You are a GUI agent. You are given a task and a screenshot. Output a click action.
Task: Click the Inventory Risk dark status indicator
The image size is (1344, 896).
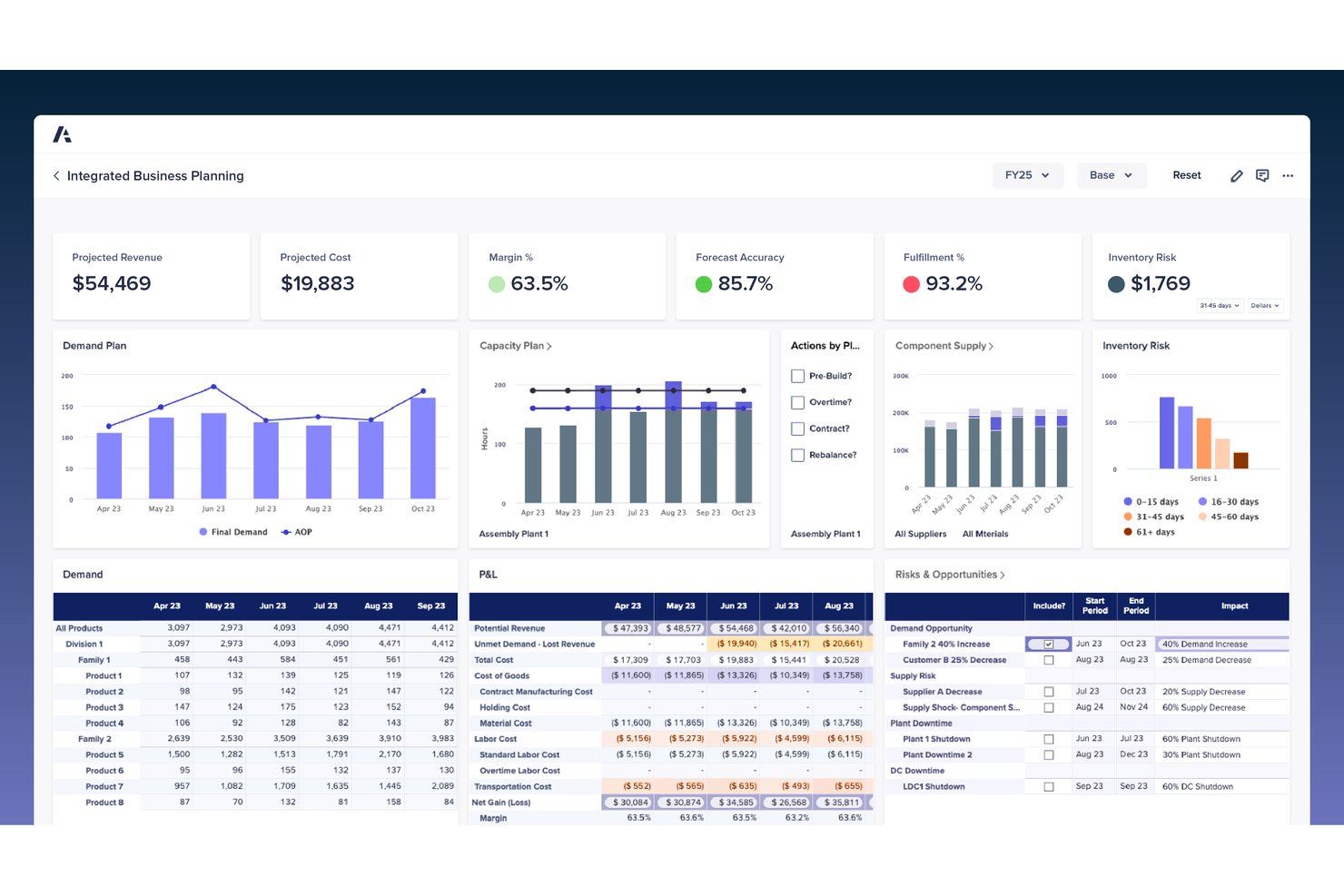[1117, 284]
